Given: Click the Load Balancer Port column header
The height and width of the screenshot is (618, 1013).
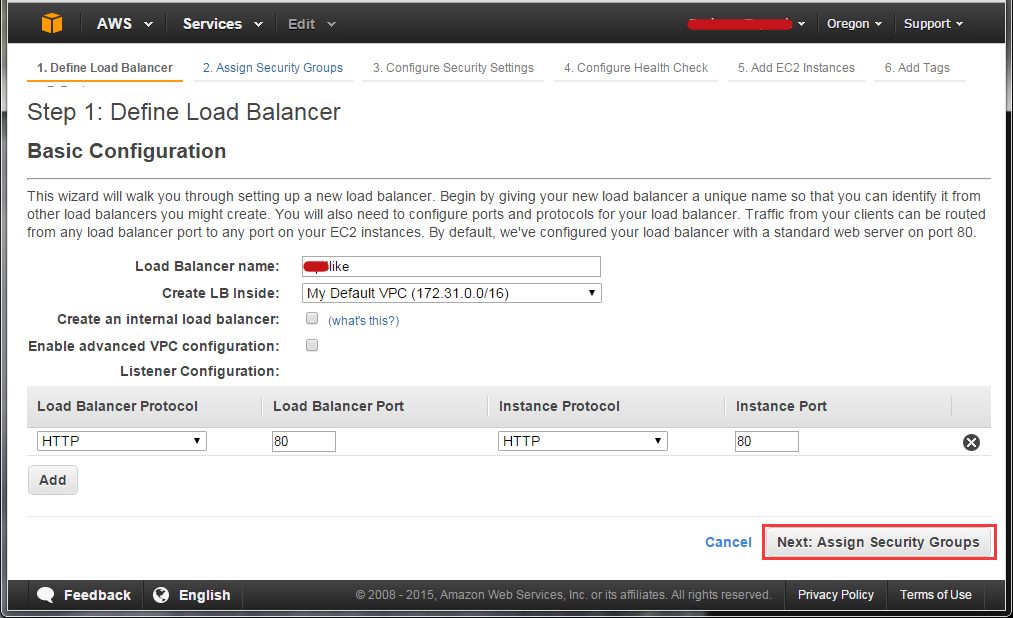Looking at the screenshot, I should pos(339,406).
